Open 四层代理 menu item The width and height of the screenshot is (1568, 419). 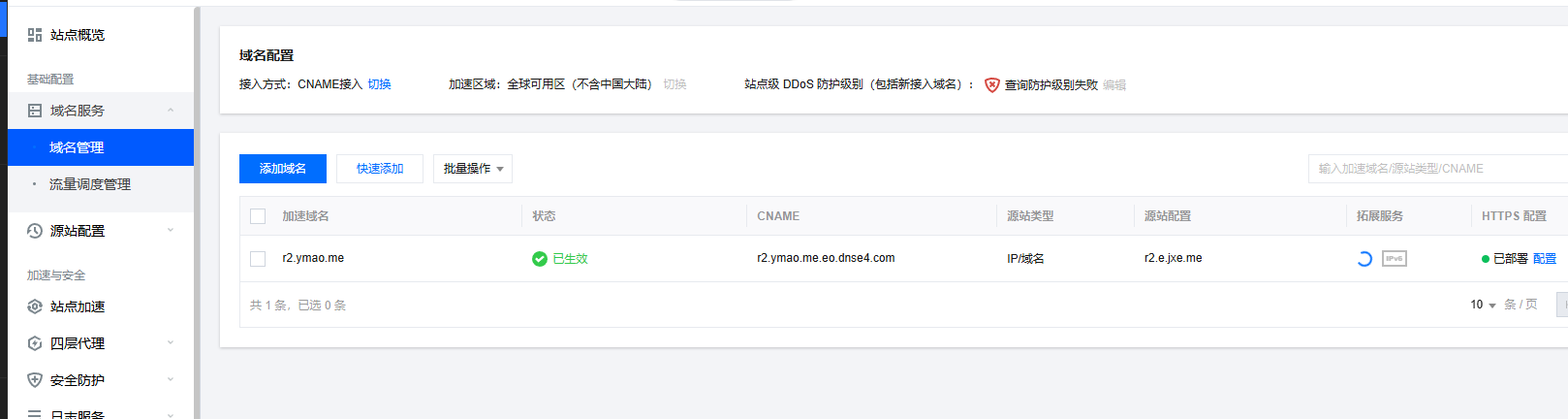pos(78,343)
